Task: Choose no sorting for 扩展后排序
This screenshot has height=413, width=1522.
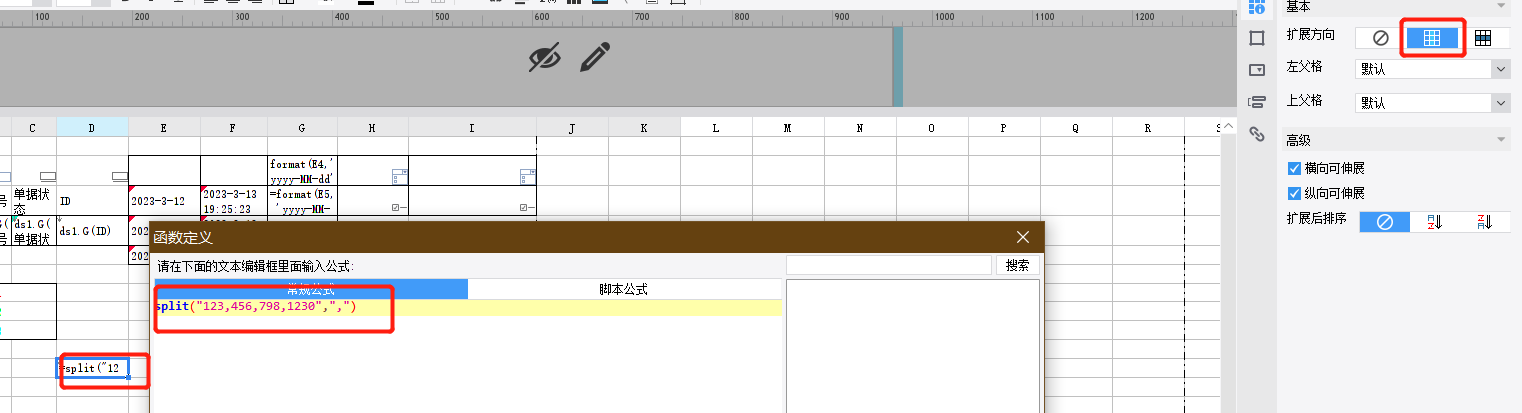Action: tap(1384, 222)
